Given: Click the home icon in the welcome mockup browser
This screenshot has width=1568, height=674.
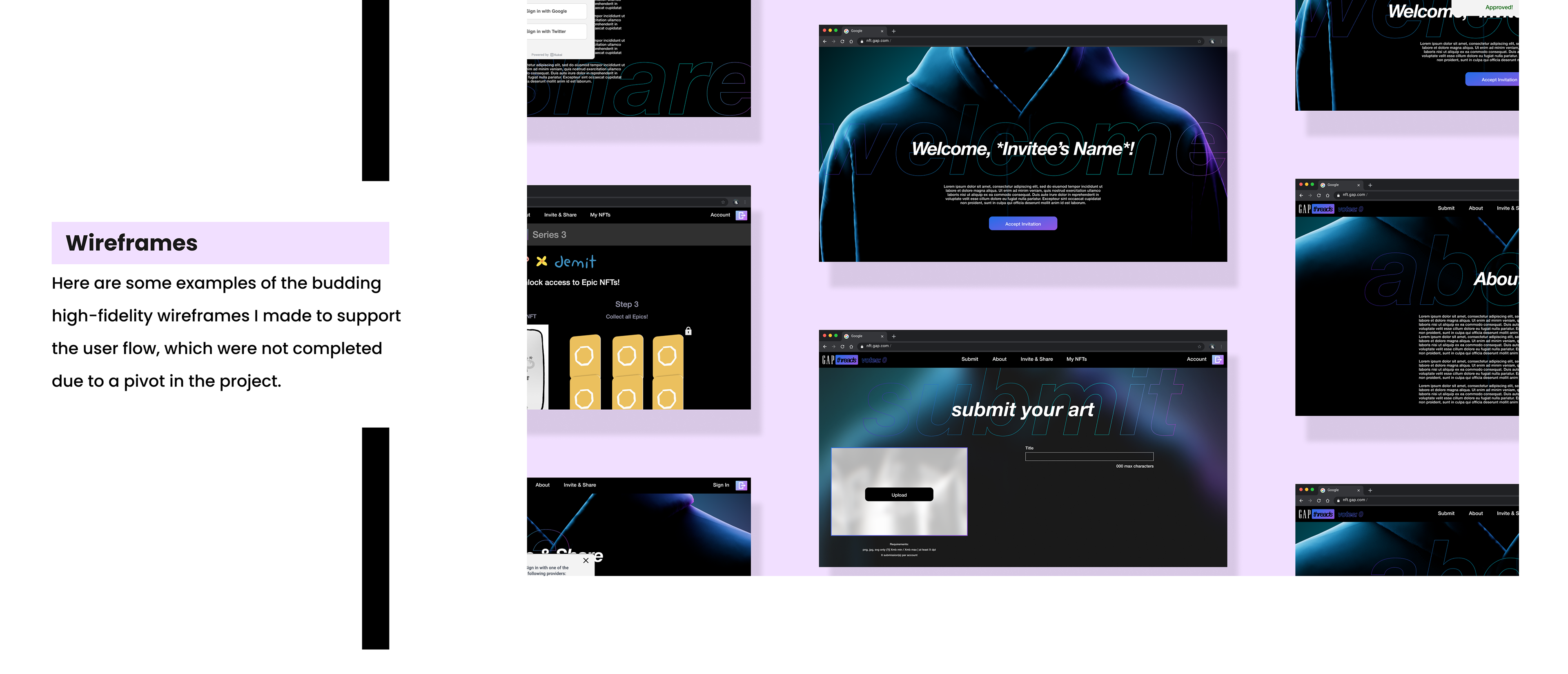Looking at the screenshot, I should click(851, 41).
